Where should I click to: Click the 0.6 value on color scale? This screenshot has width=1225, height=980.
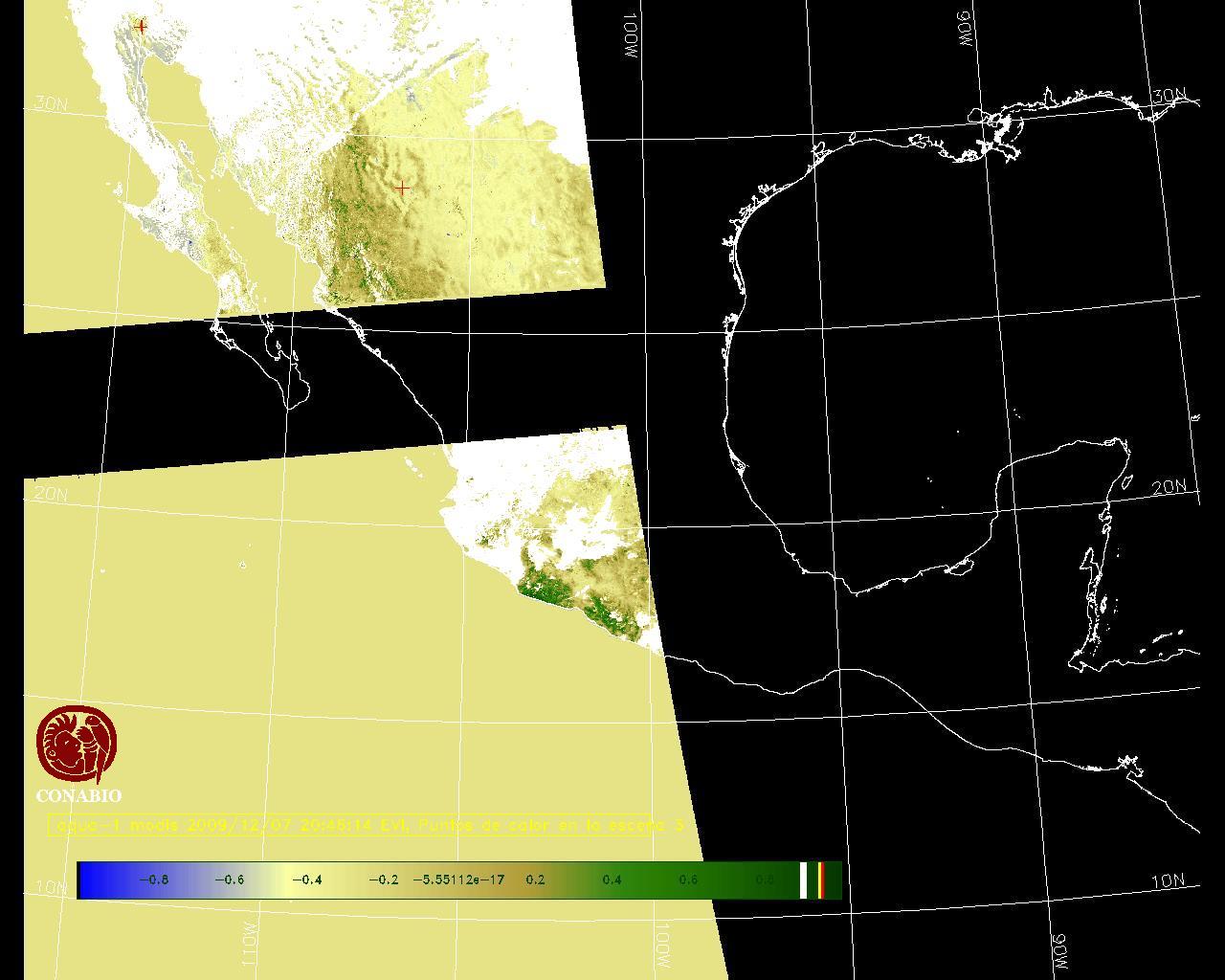[x=688, y=880]
